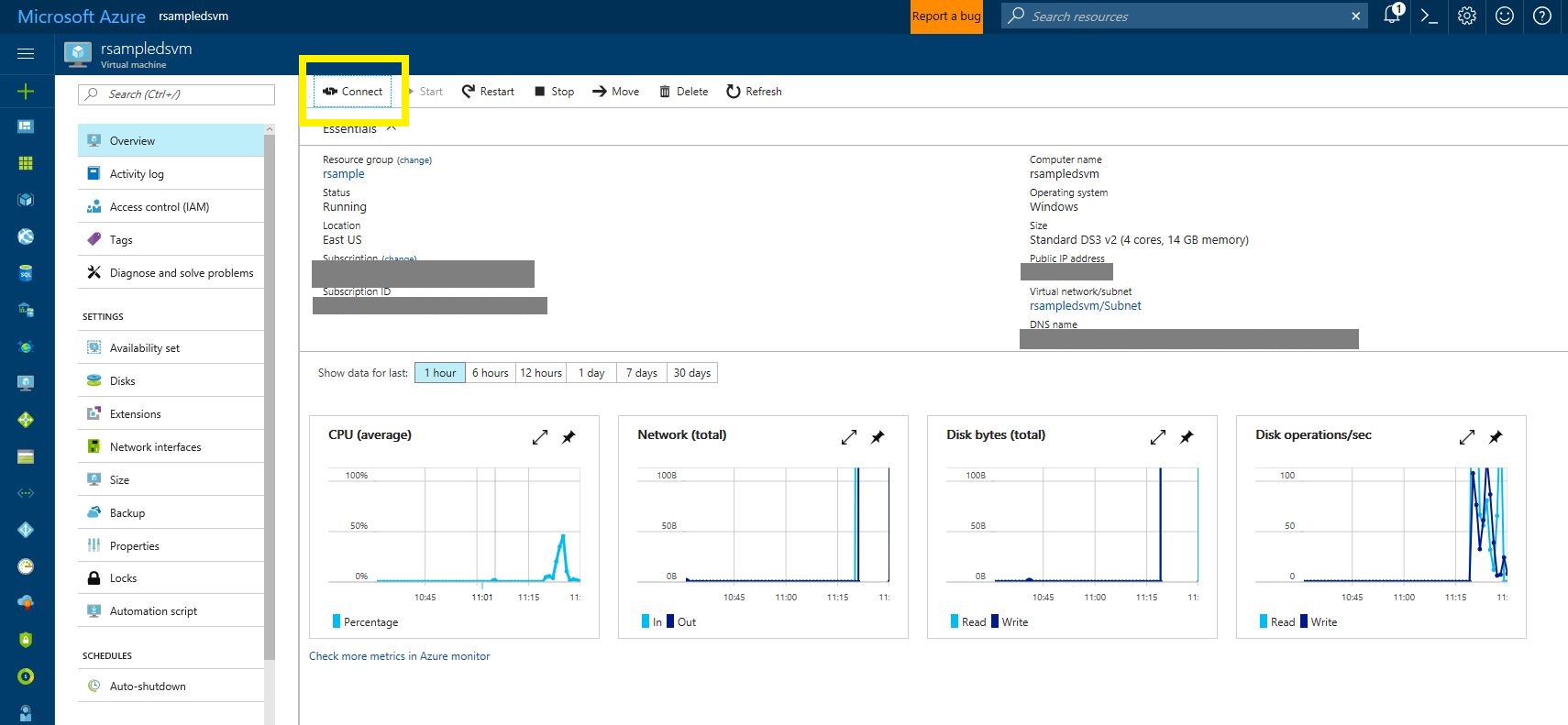Image resolution: width=1568 pixels, height=725 pixels.
Task: Open Tags in the resource menu
Action: point(171,239)
